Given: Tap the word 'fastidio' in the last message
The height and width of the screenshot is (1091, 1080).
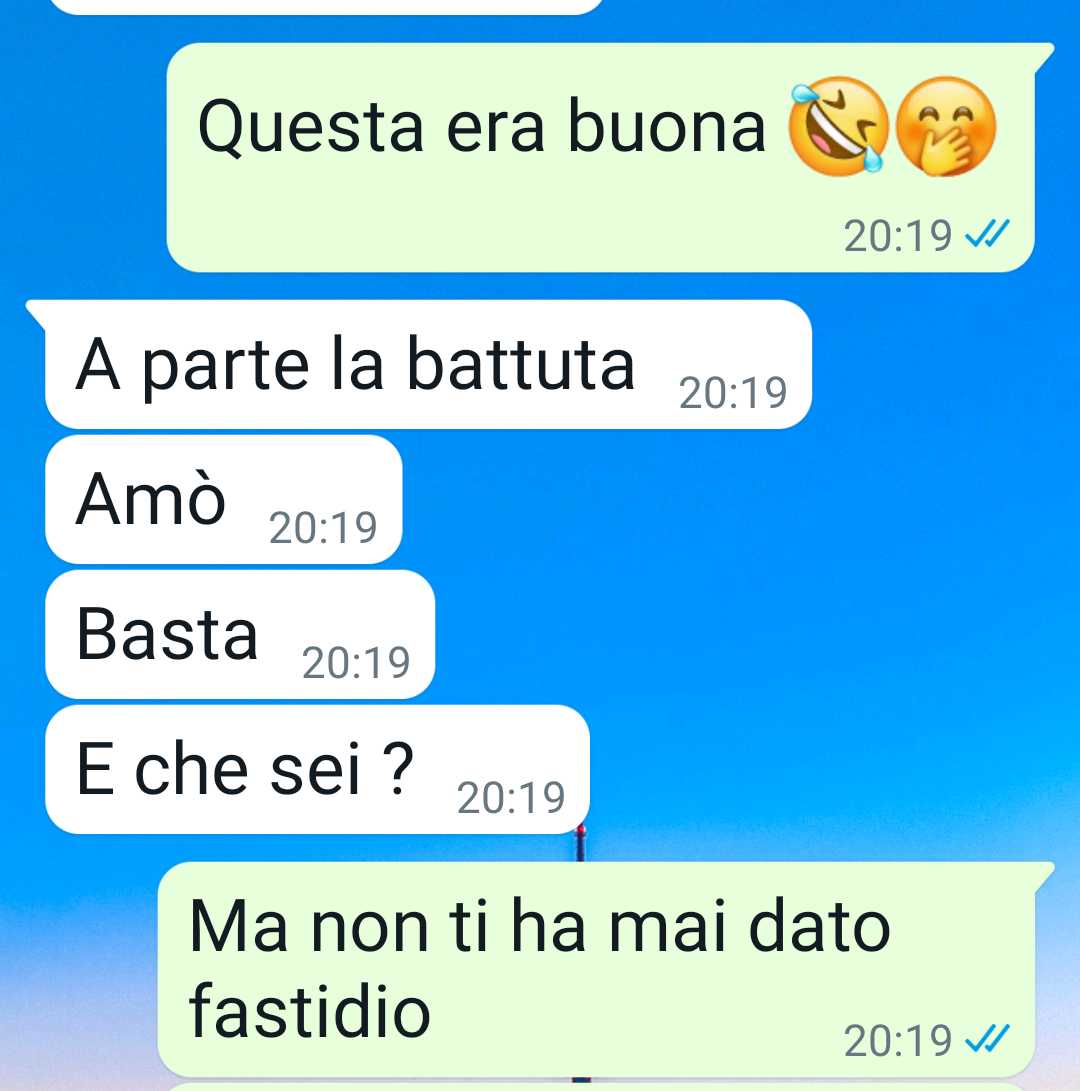Looking at the screenshot, I should [x=310, y=1010].
